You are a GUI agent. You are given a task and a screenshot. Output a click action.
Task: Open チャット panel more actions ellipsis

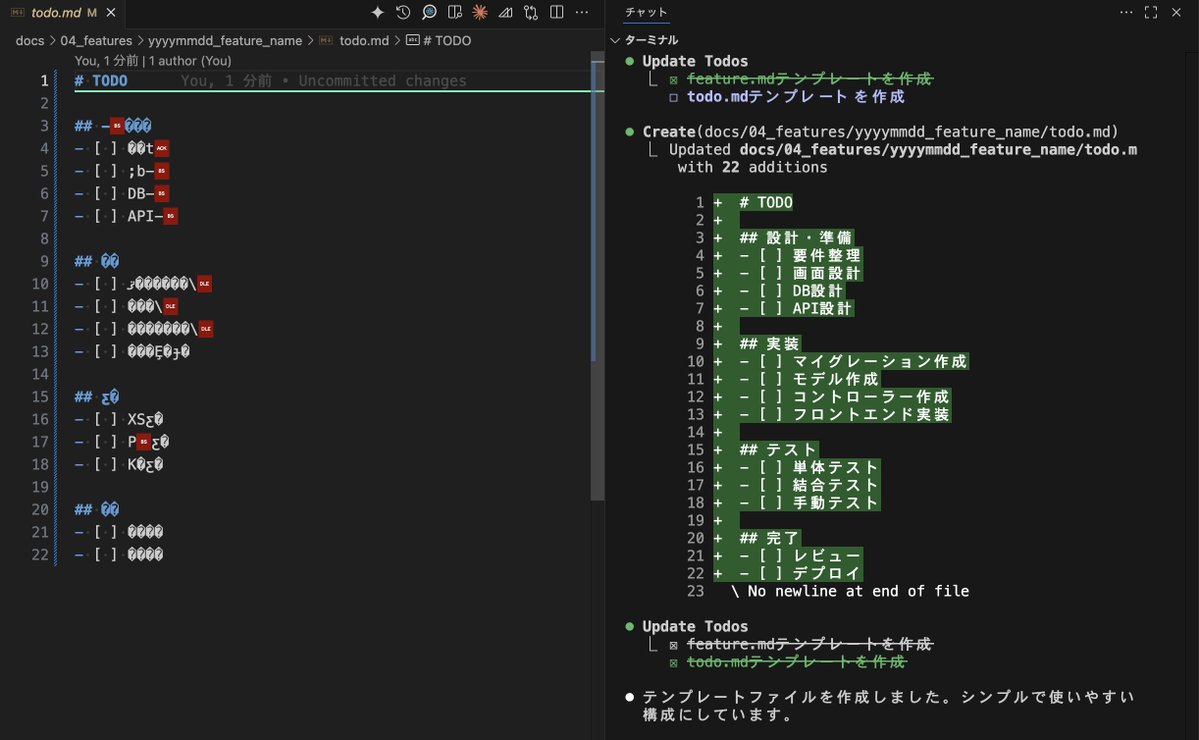click(x=1126, y=12)
